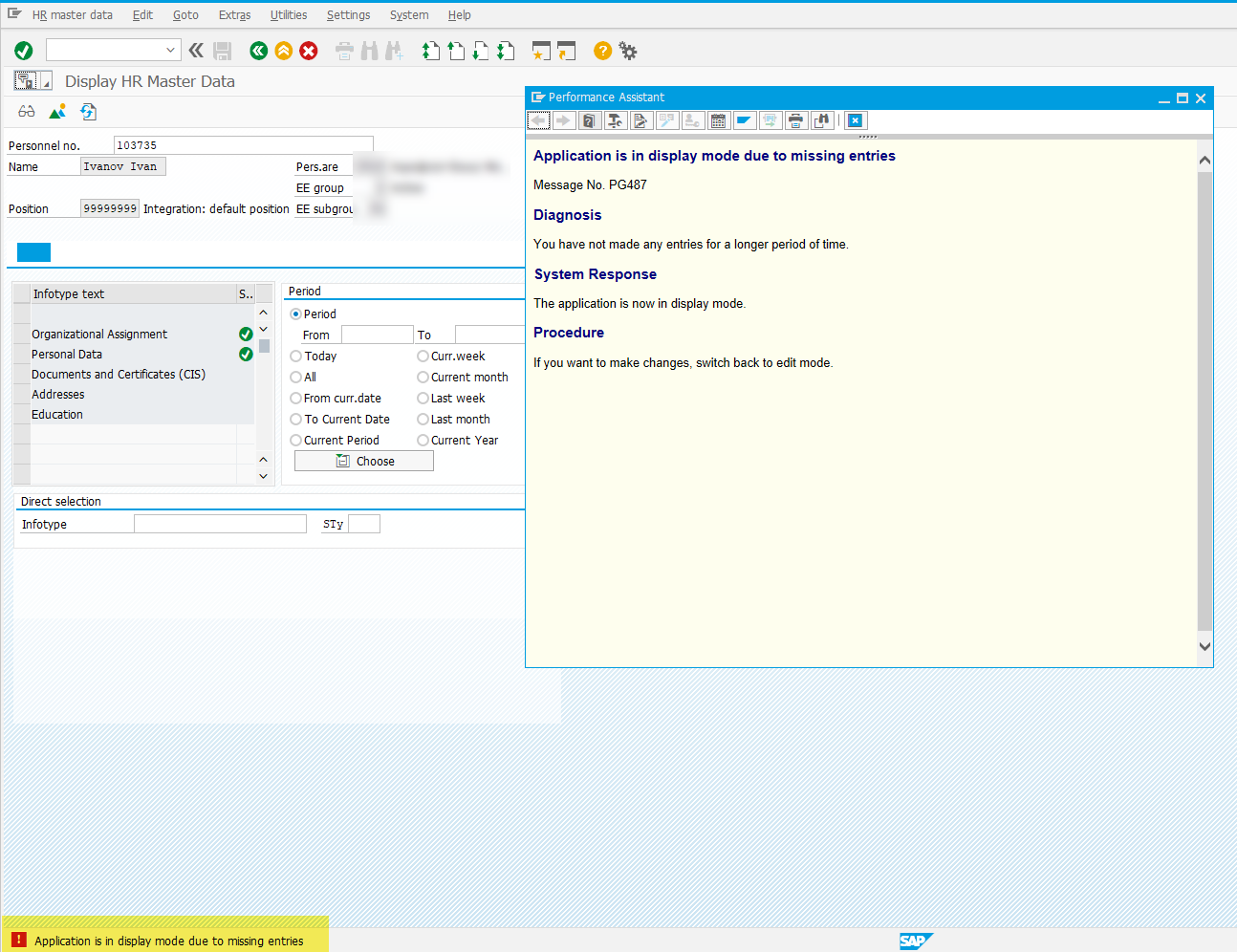The height and width of the screenshot is (952, 1237).
Task: Click the refresh document icon beside Overview
Action: pyautogui.click(x=88, y=112)
